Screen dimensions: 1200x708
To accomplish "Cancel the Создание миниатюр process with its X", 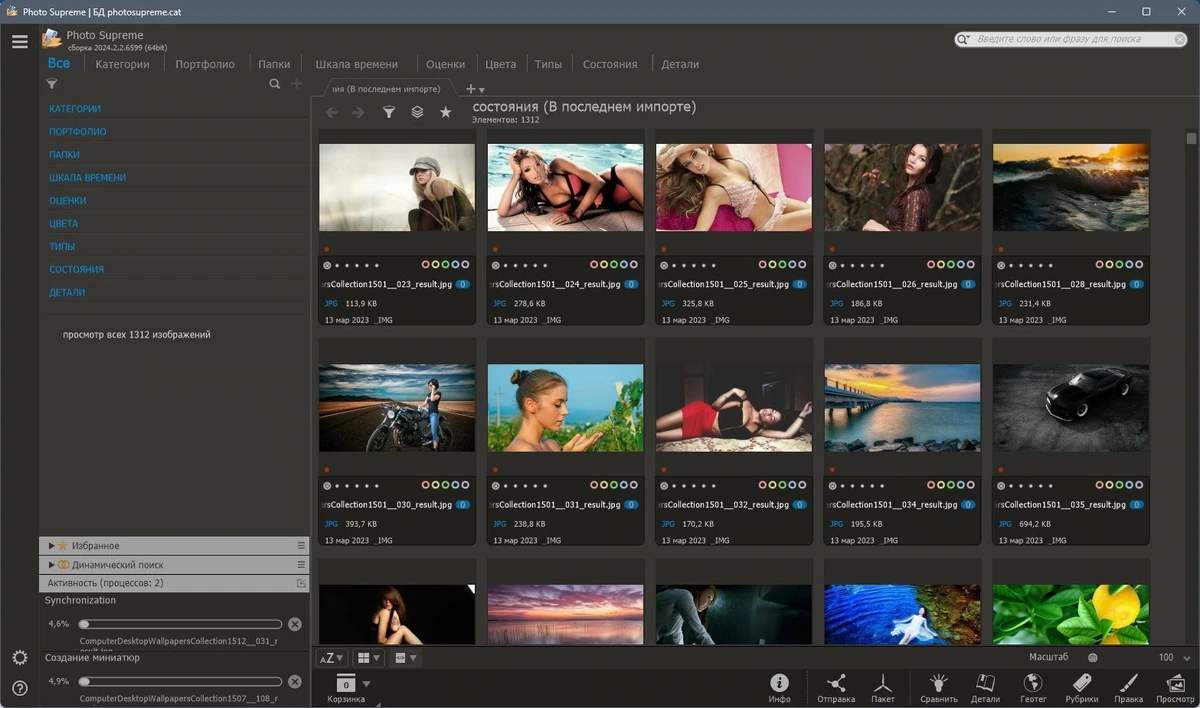I will [x=294, y=682].
